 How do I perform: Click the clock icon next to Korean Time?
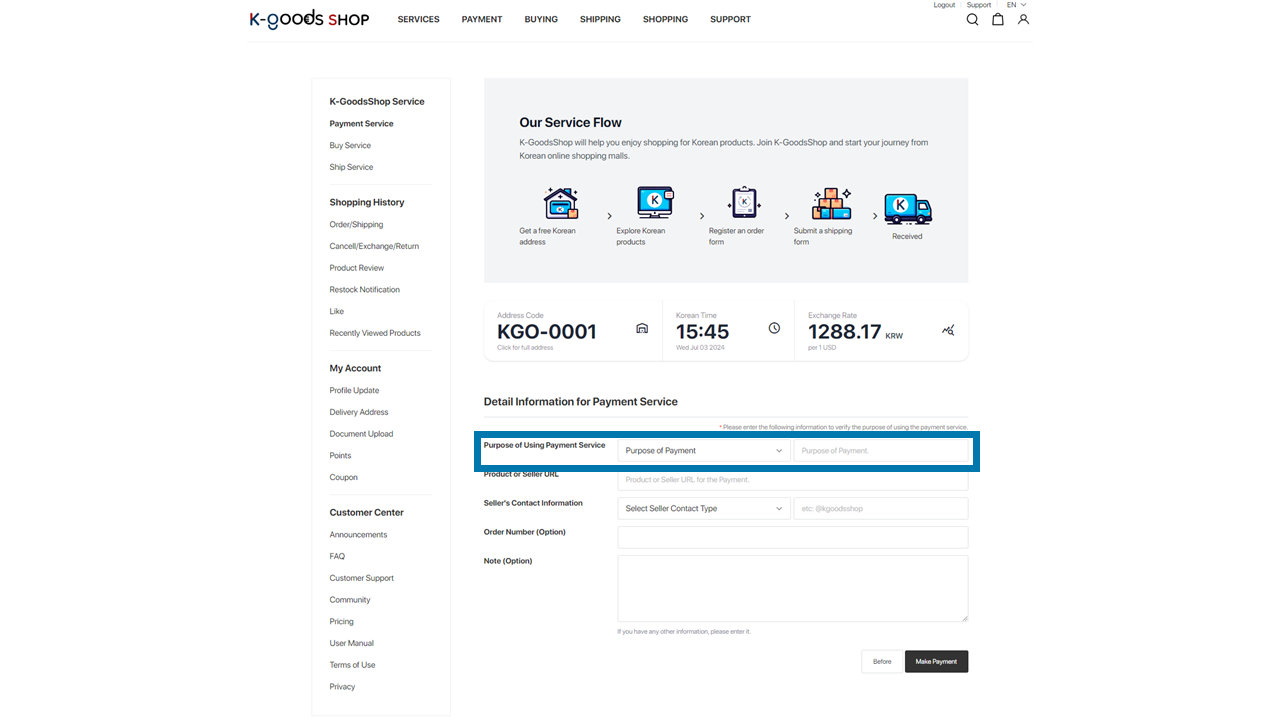[x=774, y=328]
